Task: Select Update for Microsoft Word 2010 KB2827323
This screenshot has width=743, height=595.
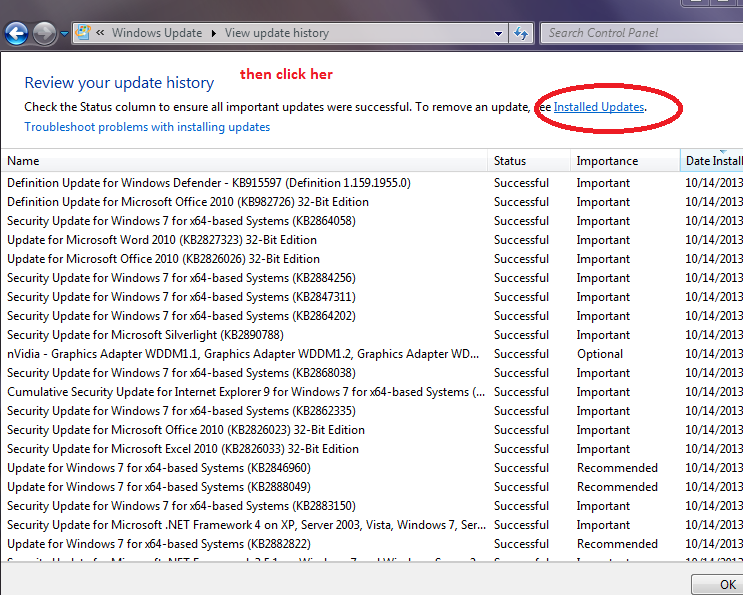Action: [x=372, y=240]
